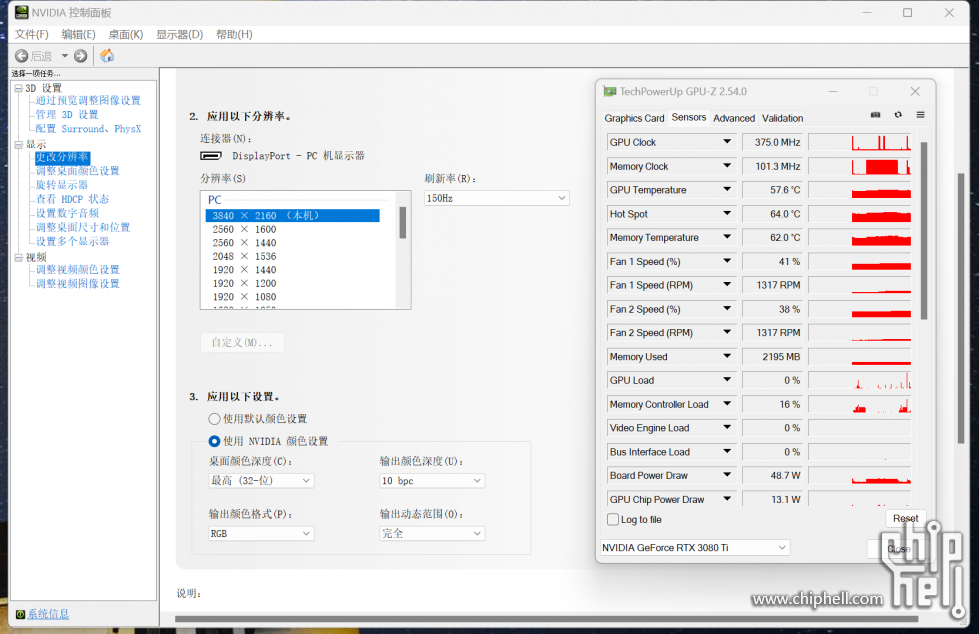979x634 pixels.
Task: Collapse the 显示 tree node
Action: click(x=19, y=144)
